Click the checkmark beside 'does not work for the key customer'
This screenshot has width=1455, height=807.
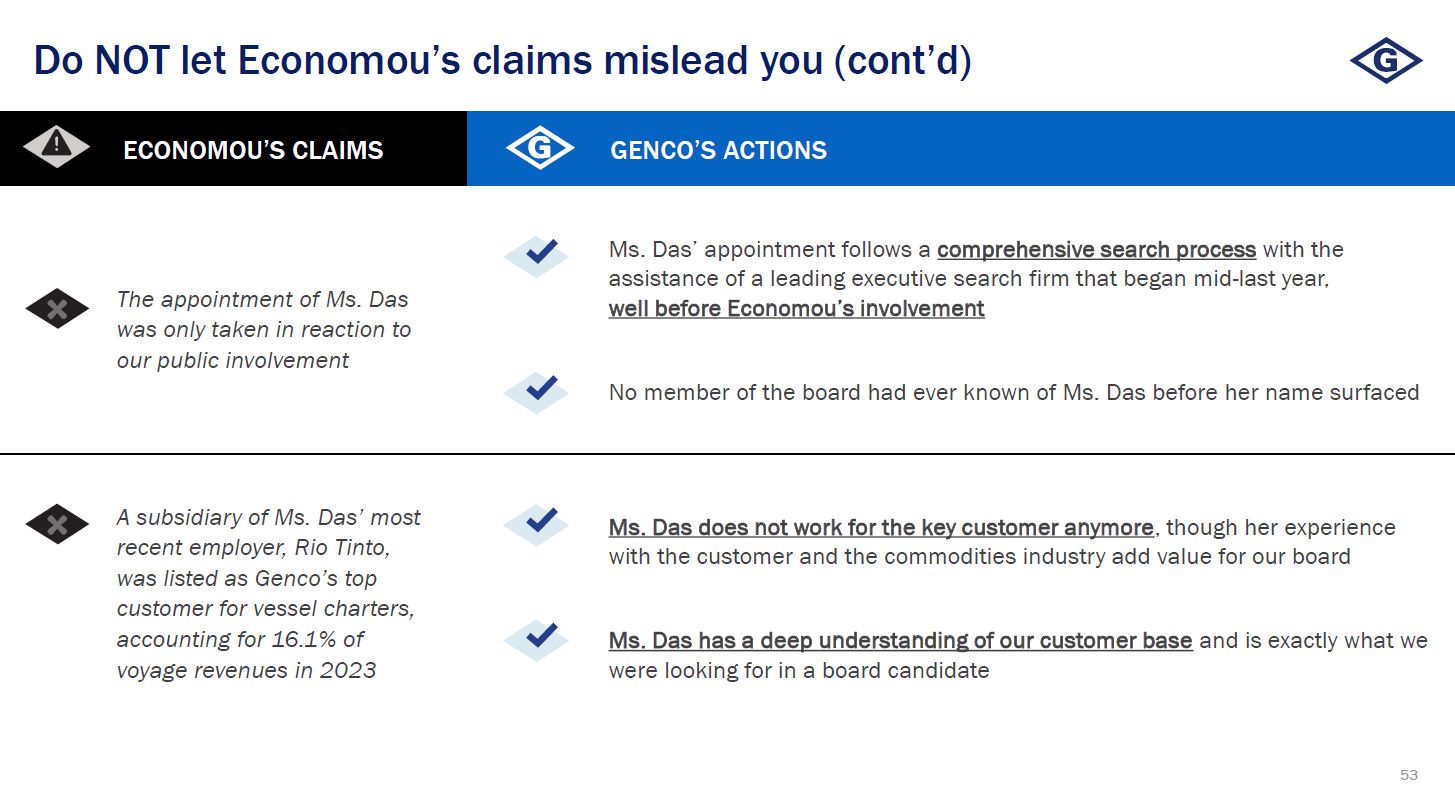pyautogui.click(x=537, y=524)
